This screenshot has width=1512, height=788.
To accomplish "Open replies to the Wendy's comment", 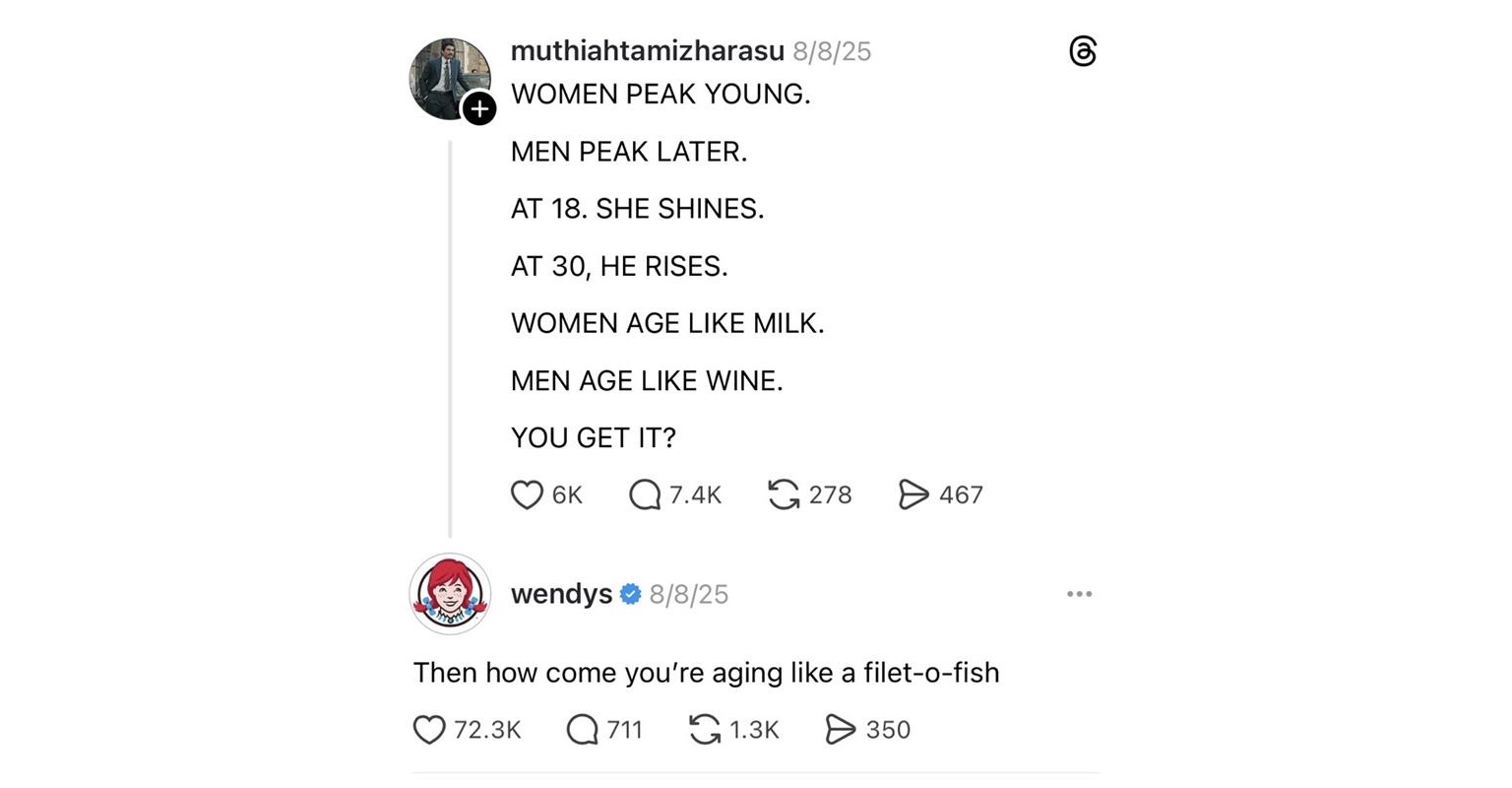I will (583, 730).
